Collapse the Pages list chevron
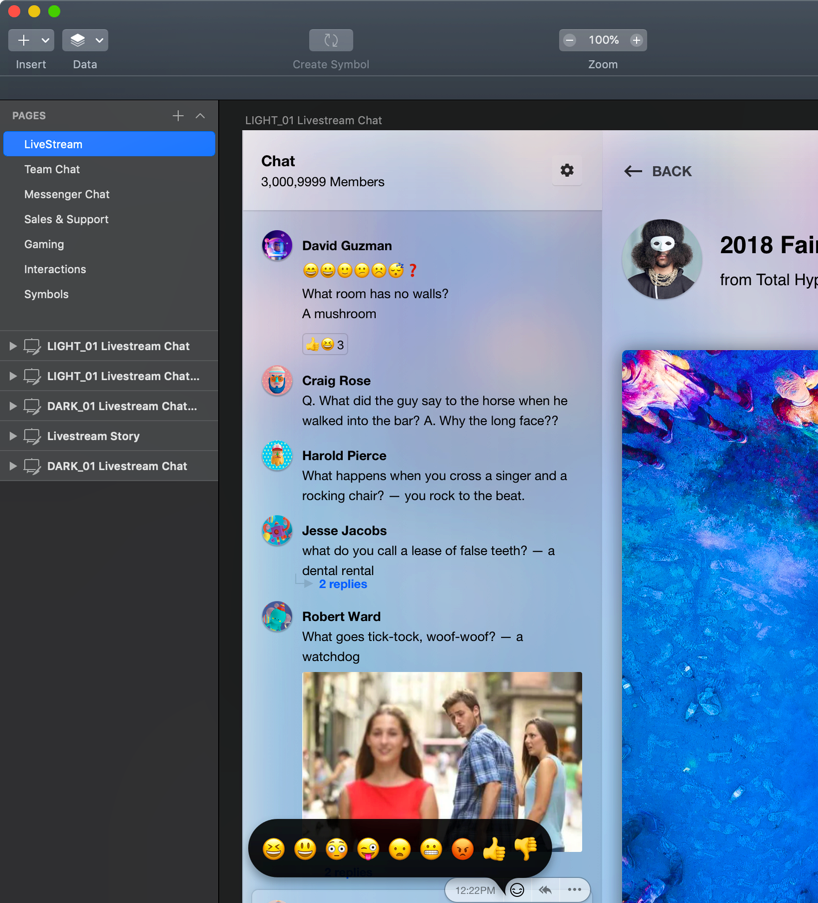The width and height of the screenshot is (818, 903). (x=201, y=116)
